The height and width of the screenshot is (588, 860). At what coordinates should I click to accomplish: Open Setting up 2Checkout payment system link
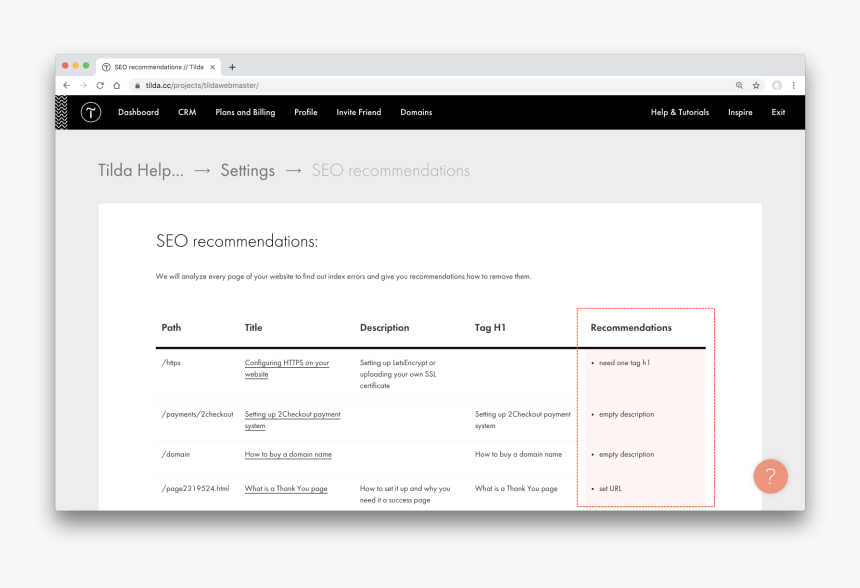click(292, 420)
